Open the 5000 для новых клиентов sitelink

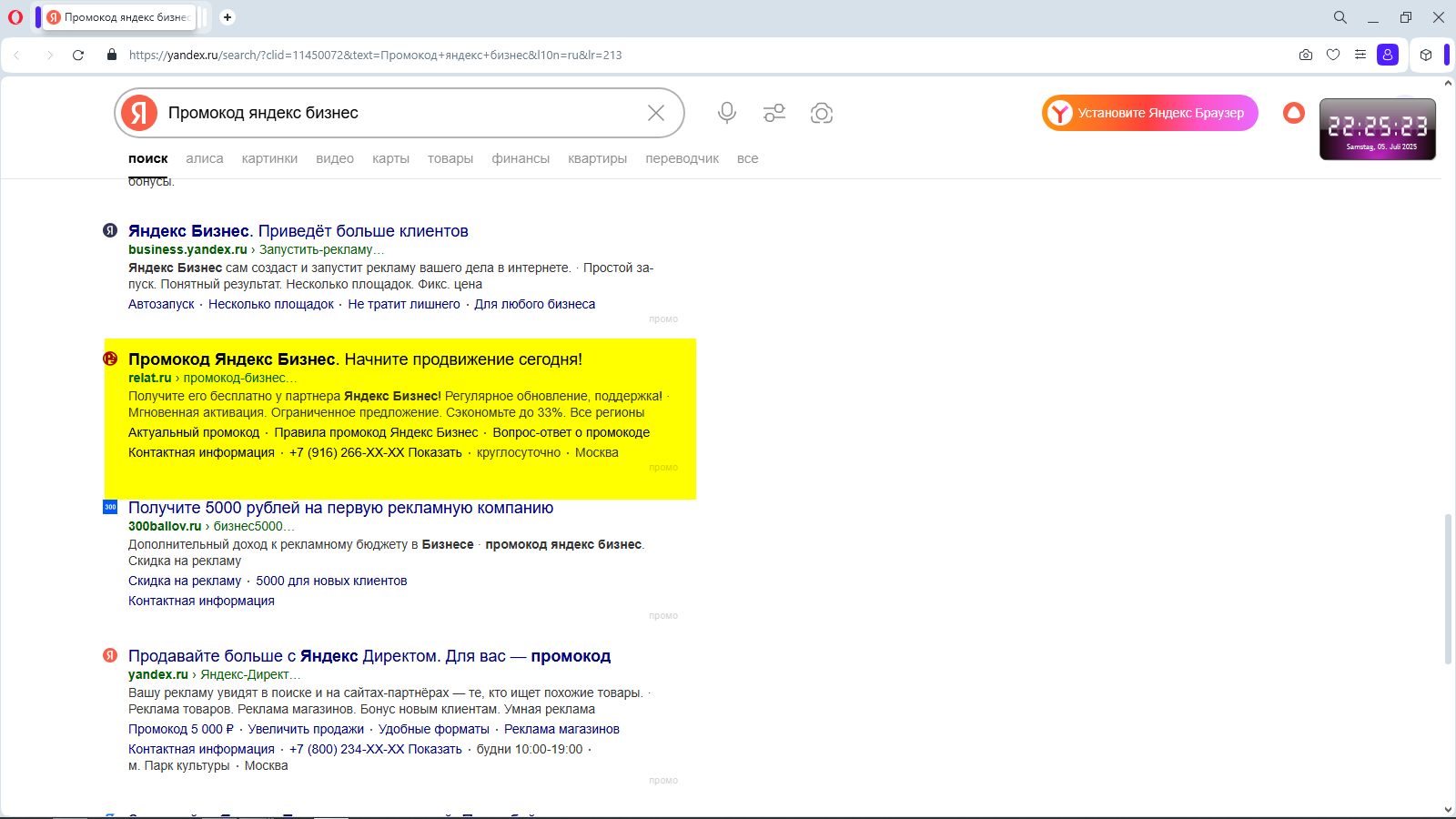click(331, 581)
